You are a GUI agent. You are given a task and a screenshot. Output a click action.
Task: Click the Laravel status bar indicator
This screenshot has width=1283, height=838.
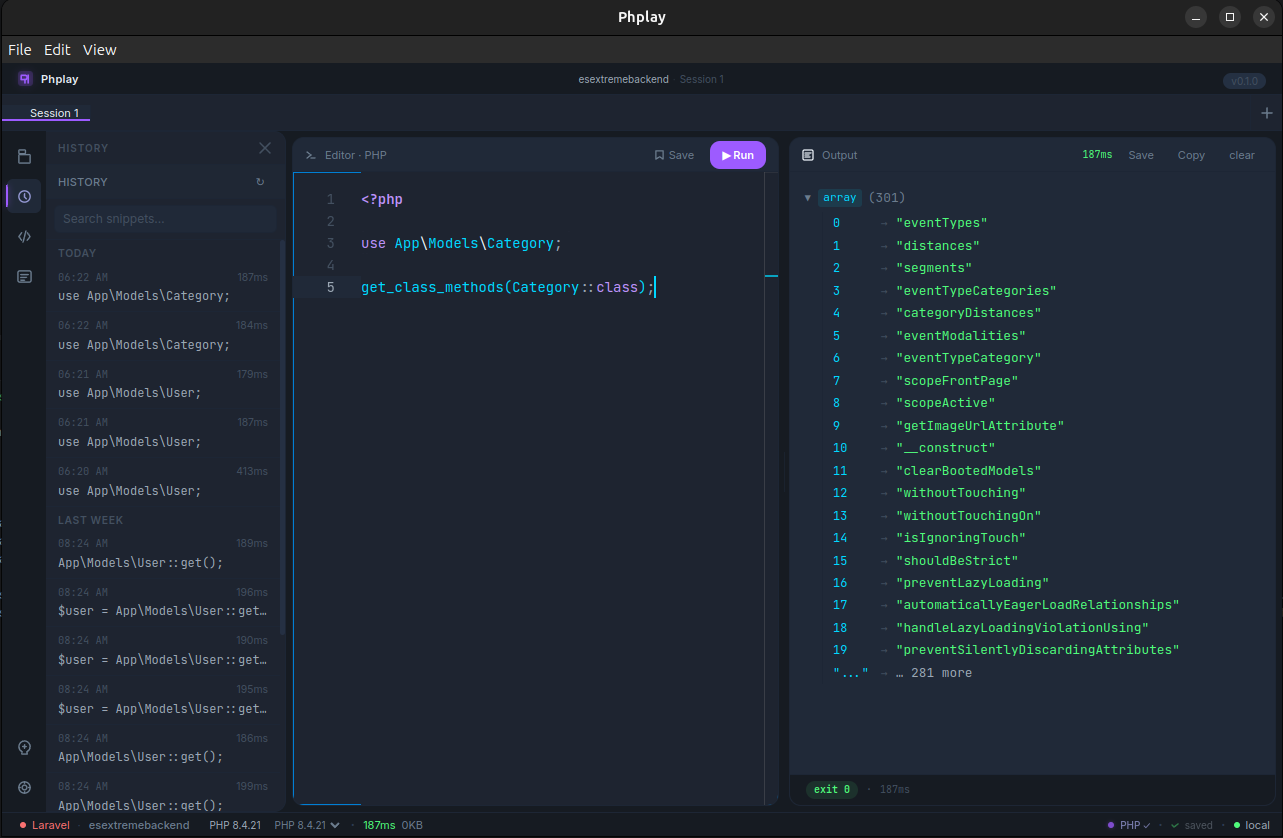pos(44,825)
